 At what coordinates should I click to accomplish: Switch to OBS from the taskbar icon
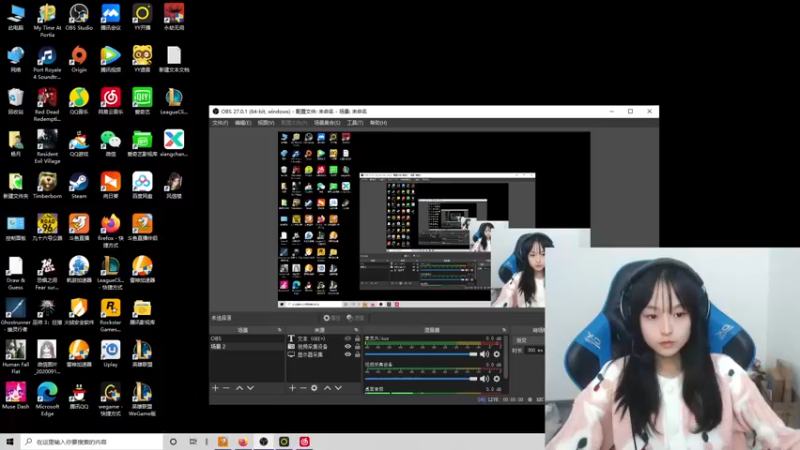tap(263, 441)
